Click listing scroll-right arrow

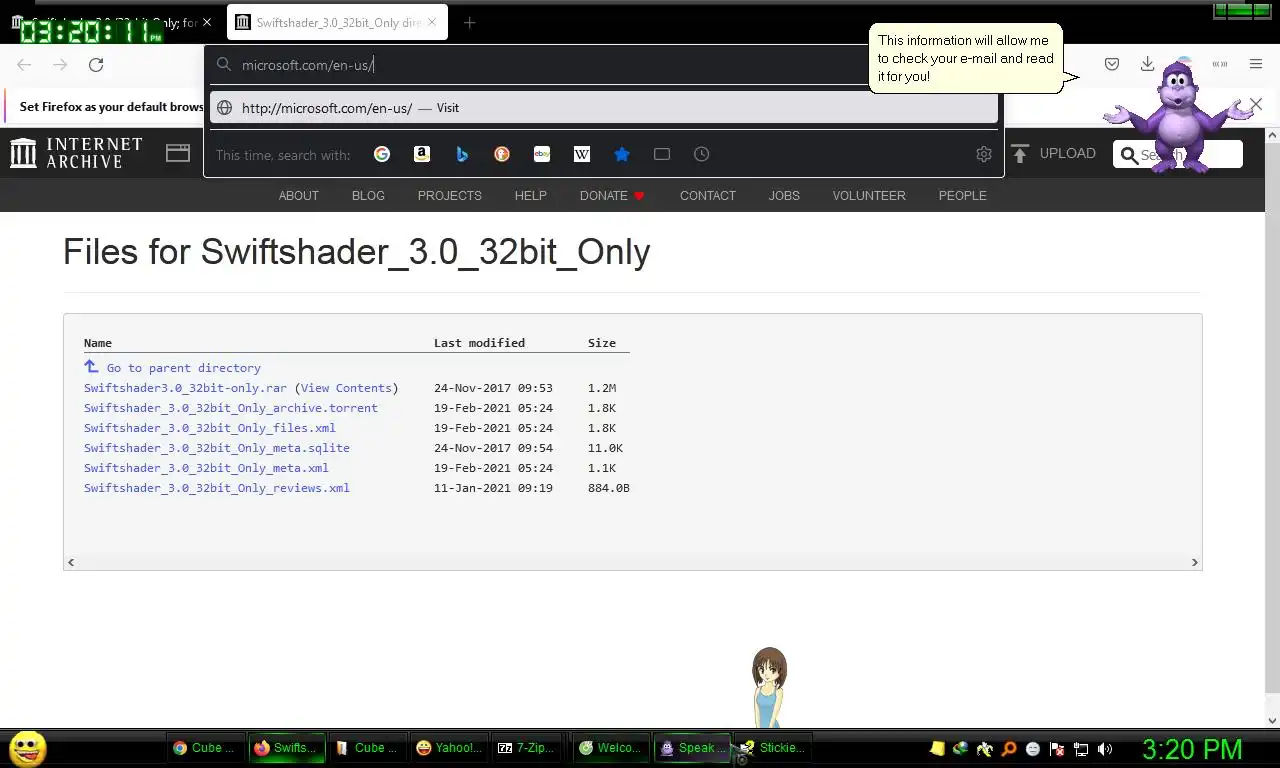click(x=1194, y=562)
